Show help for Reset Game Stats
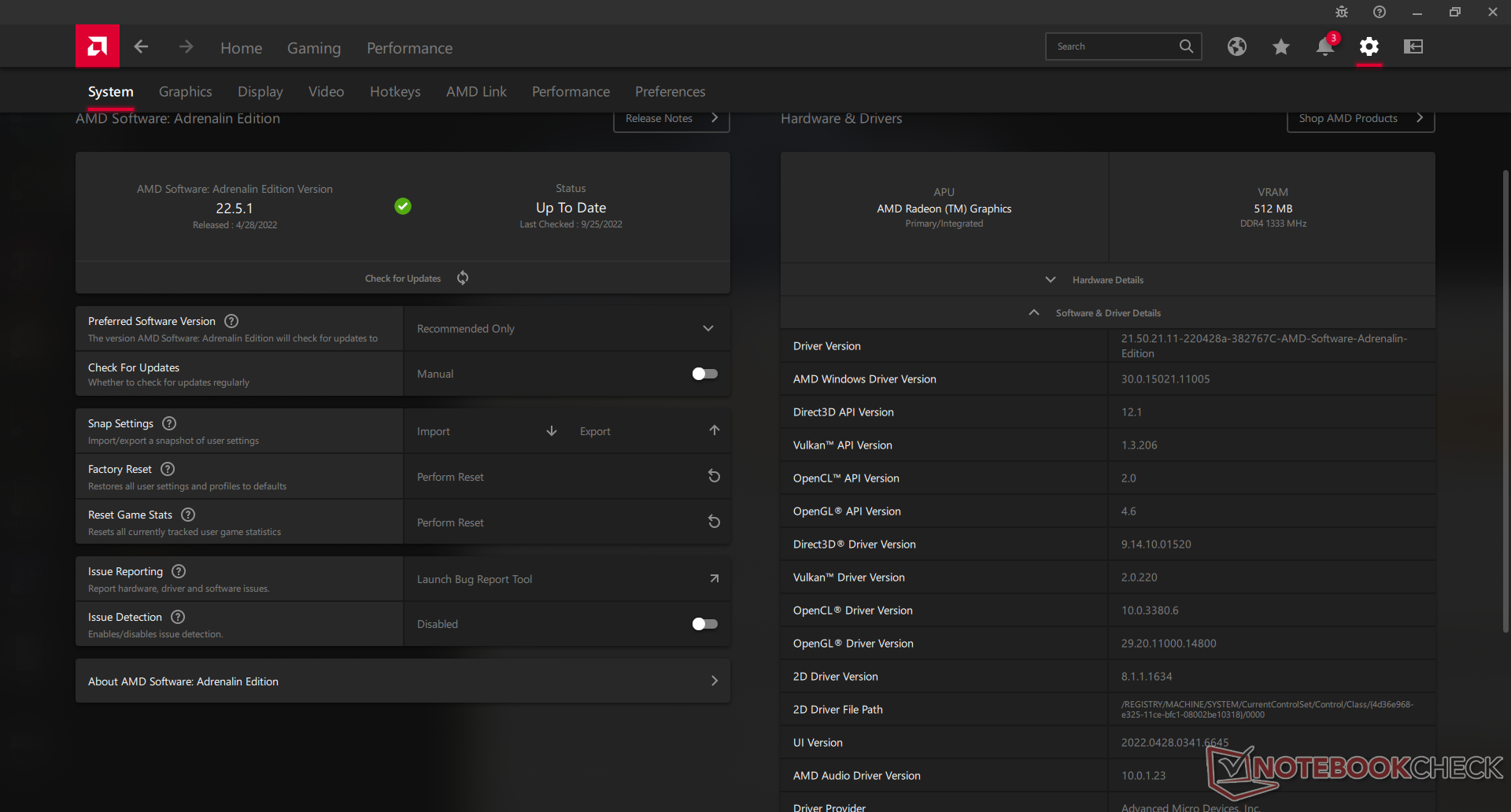 click(188, 515)
